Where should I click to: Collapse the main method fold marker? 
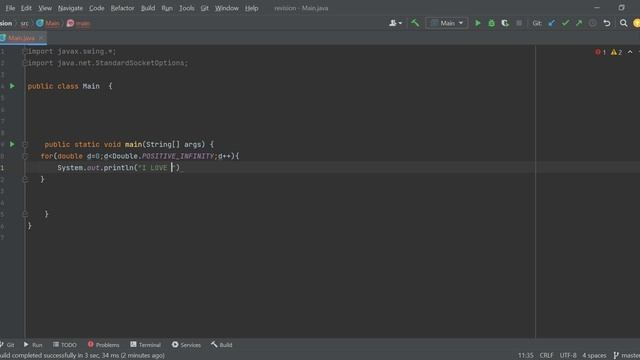tap(24, 144)
